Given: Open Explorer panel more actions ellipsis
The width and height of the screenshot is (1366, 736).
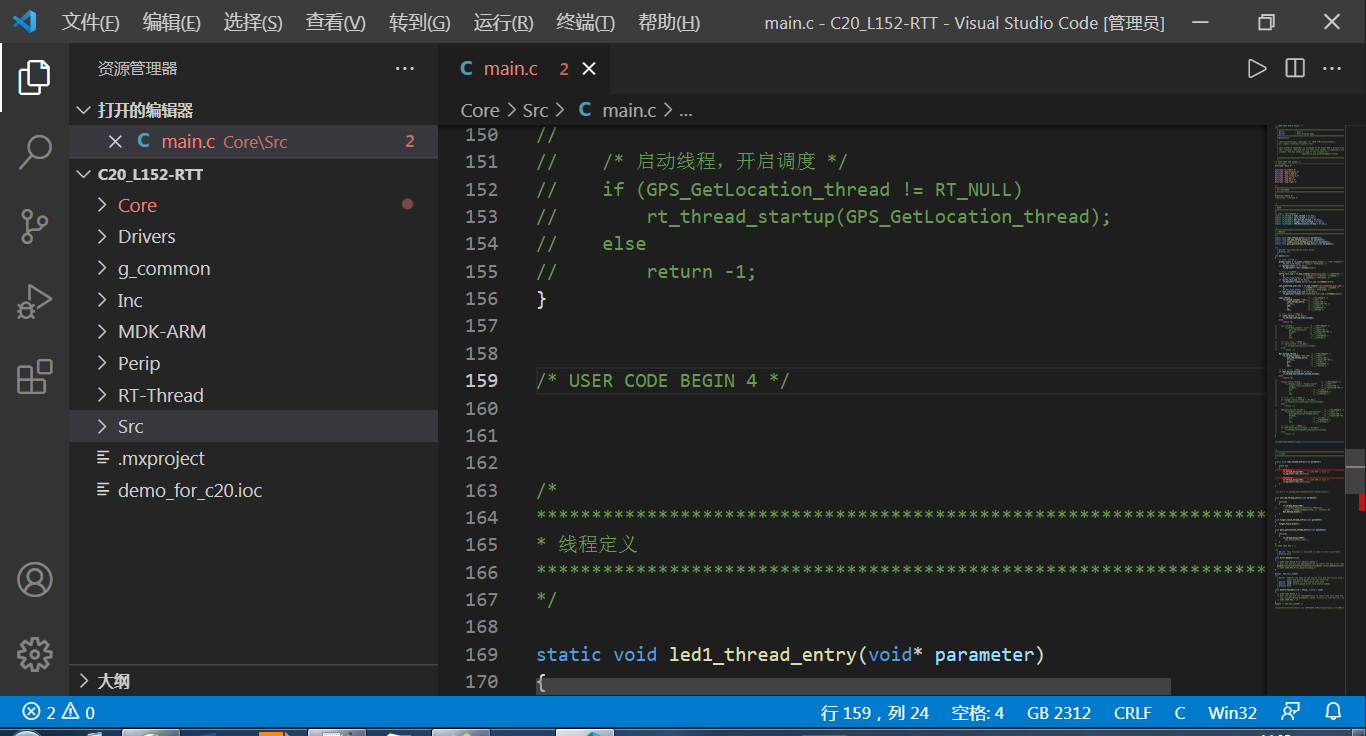Looking at the screenshot, I should 405,69.
